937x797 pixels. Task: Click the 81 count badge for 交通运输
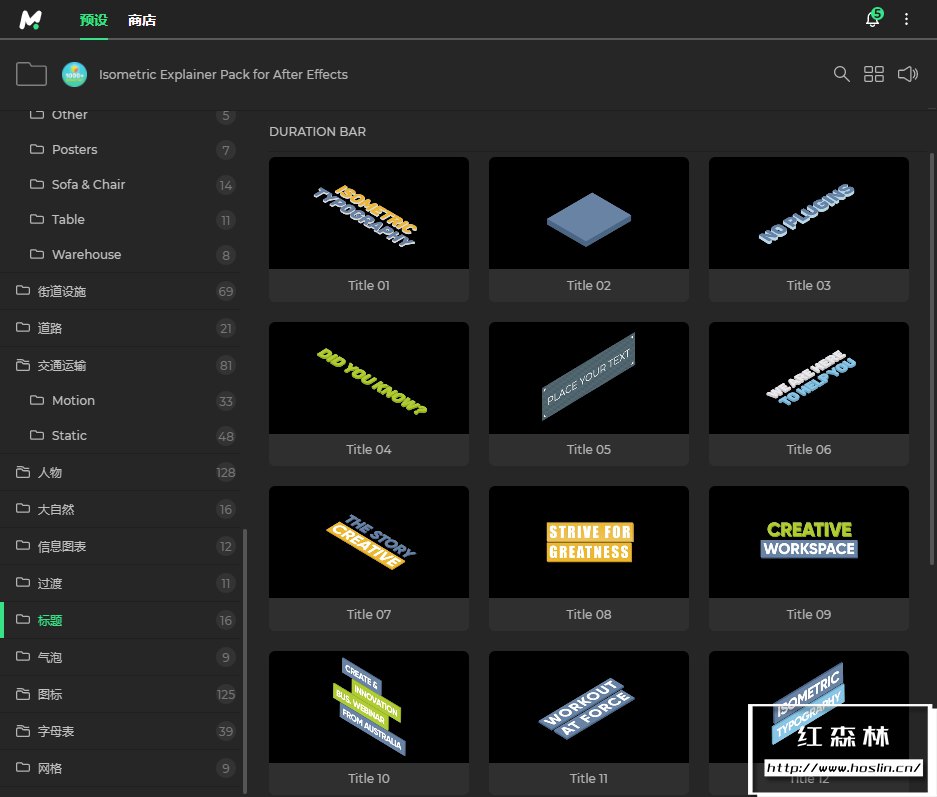225,365
